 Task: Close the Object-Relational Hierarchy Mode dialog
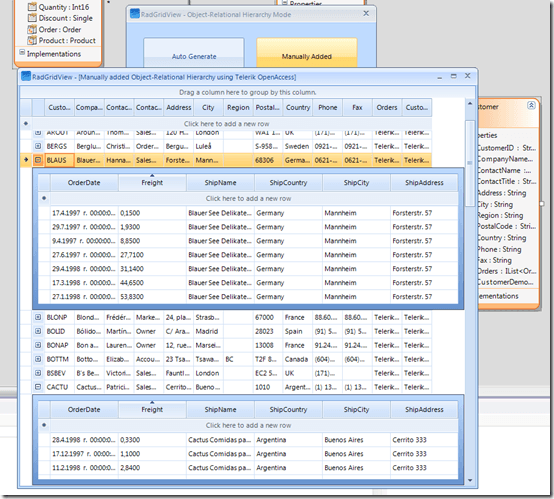366,13
